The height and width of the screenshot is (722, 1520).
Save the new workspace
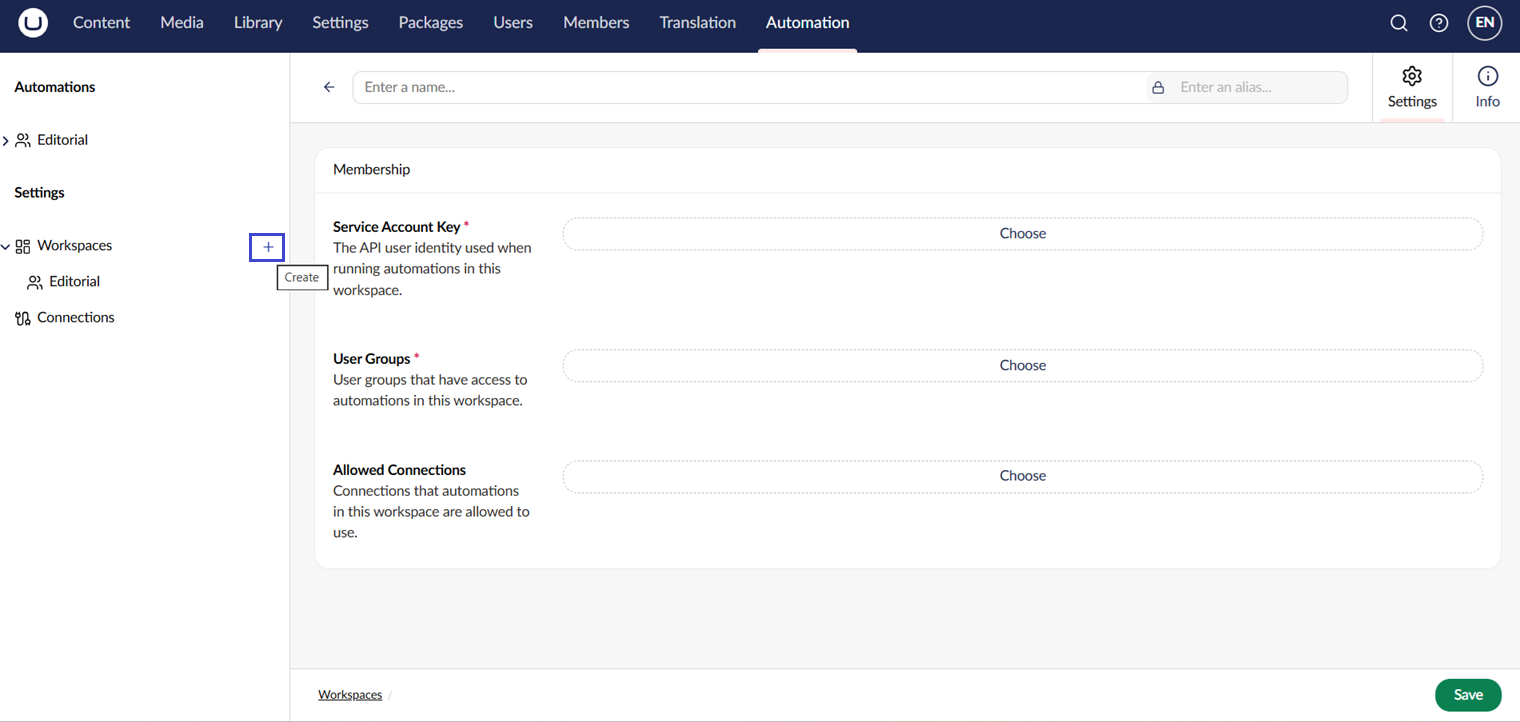pos(1468,695)
